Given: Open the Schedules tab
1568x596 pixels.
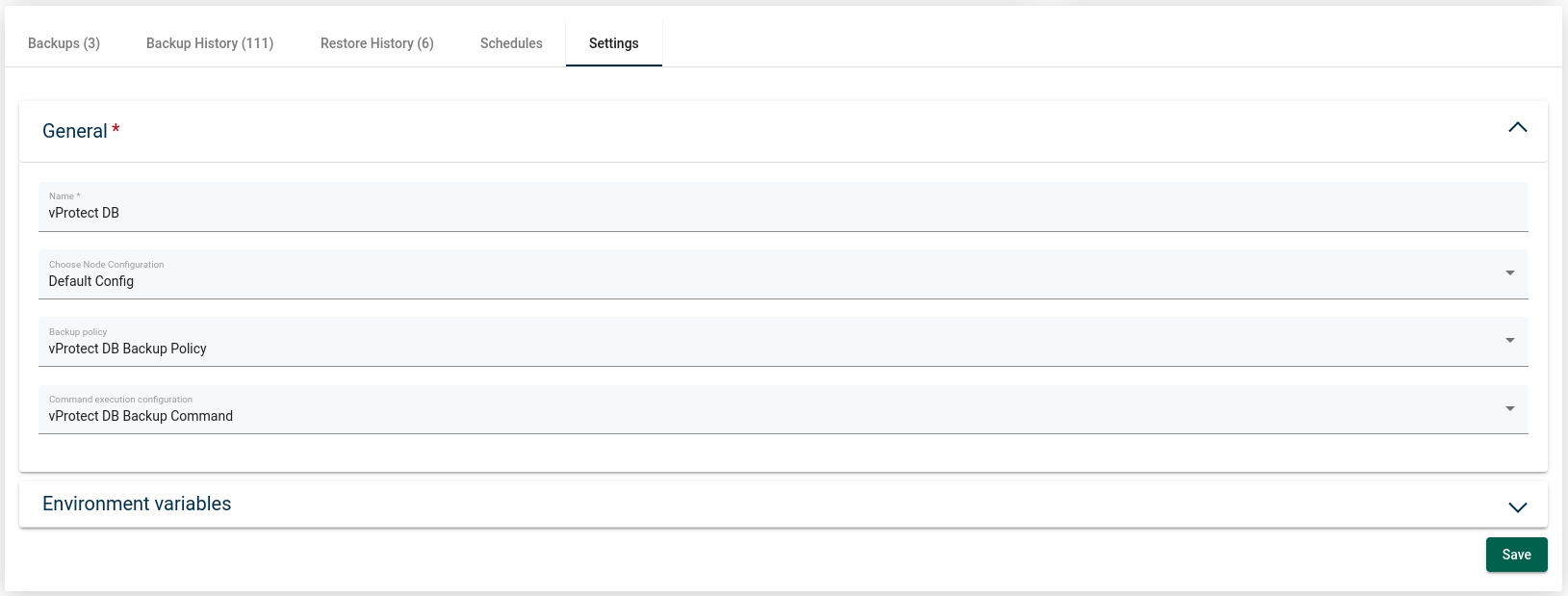Looking at the screenshot, I should pos(511,43).
